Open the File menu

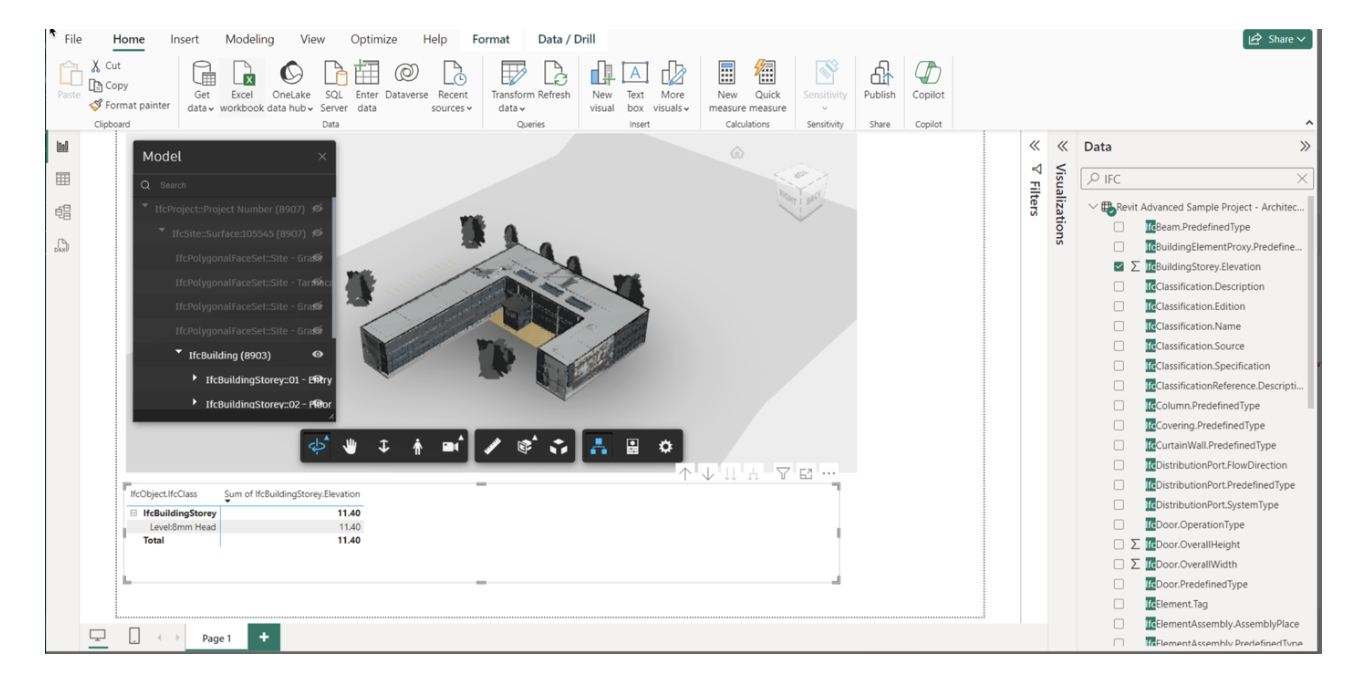[73, 39]
